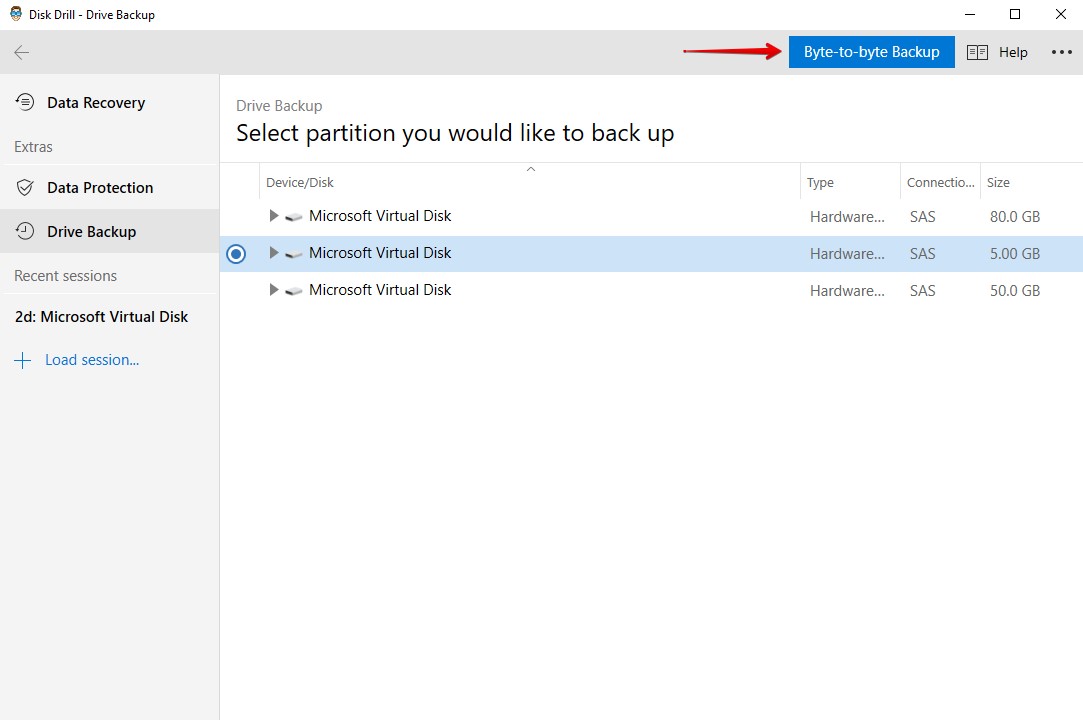Sort by the Connection column header
Image resolution: width=1083 pixels, height=720 pixels.
pos(940,182)
